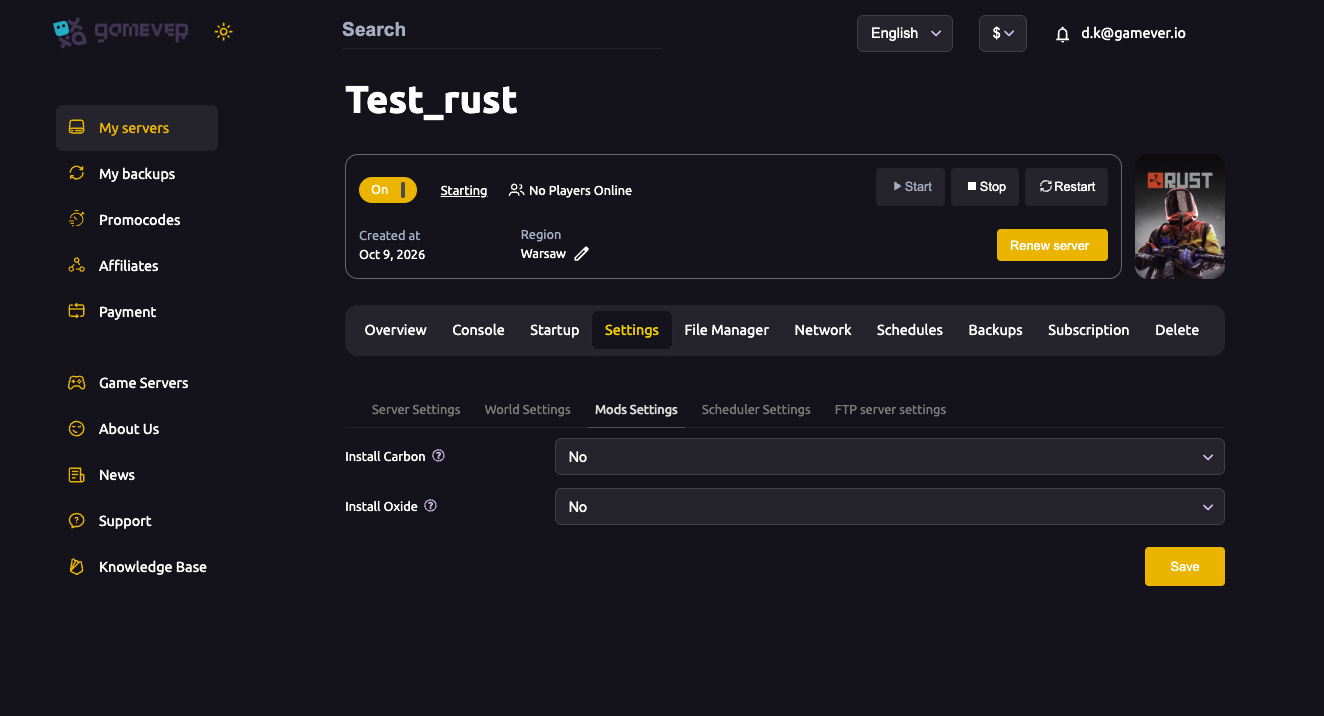Viewport: 1324px width, 716px height.
Task: Switch to the Console tab
Action: (478, 330)
